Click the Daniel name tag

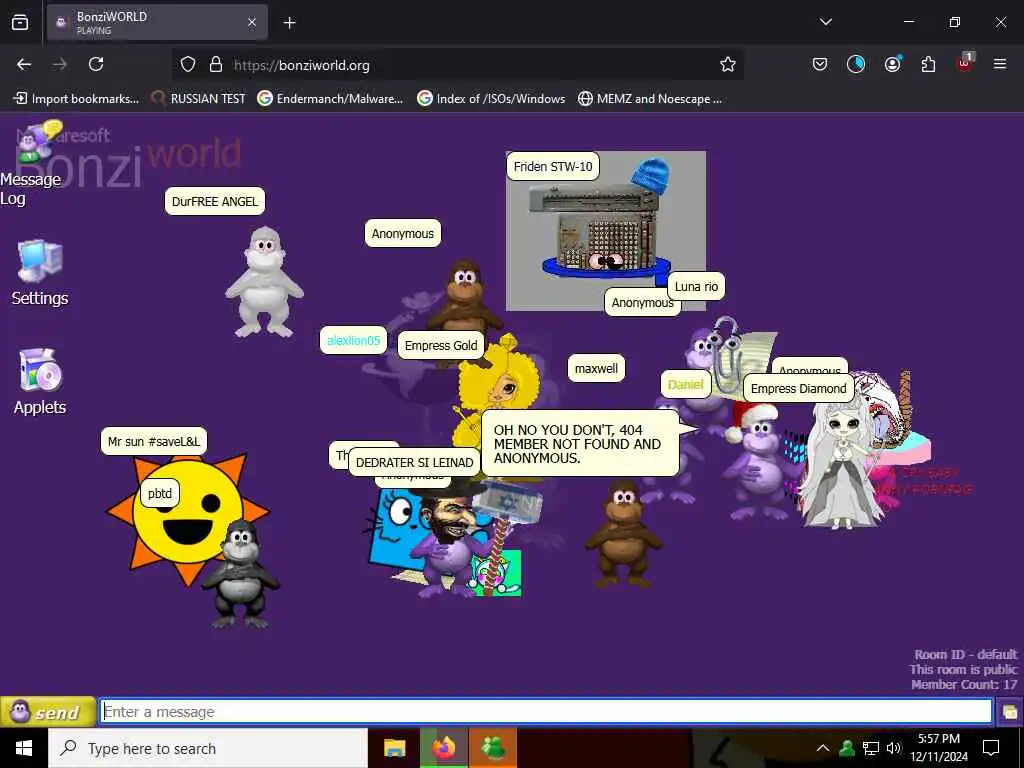pos(685,384)
